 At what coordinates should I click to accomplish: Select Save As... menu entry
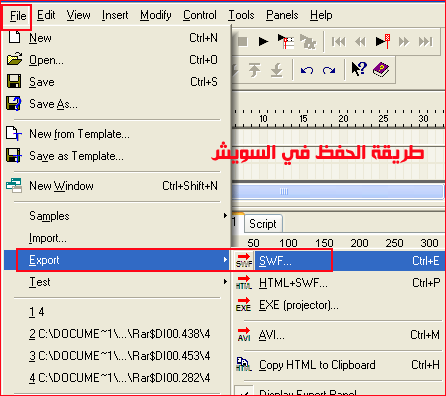[x=117, y=104]
